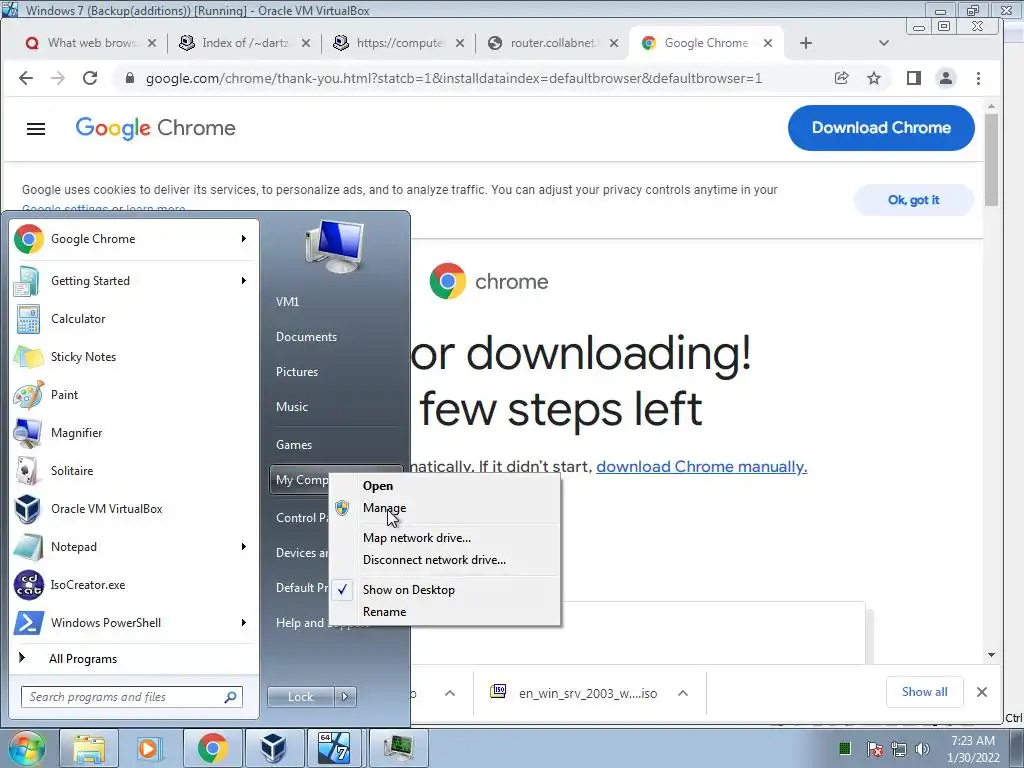Open options chevron for the cut-off download item
Screen dimensions: 1024x768
tap(450, 693)
